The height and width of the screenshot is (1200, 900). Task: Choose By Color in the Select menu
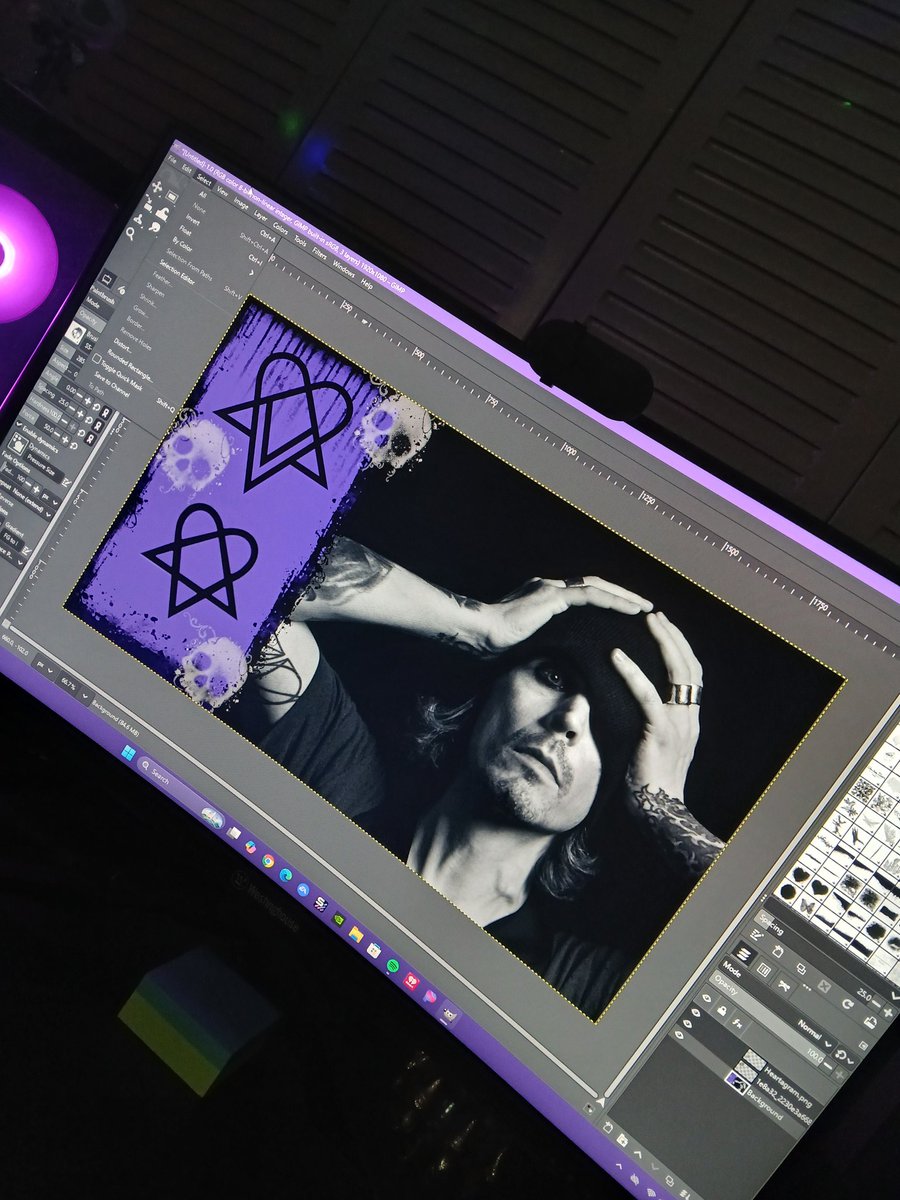coord(183,244)
